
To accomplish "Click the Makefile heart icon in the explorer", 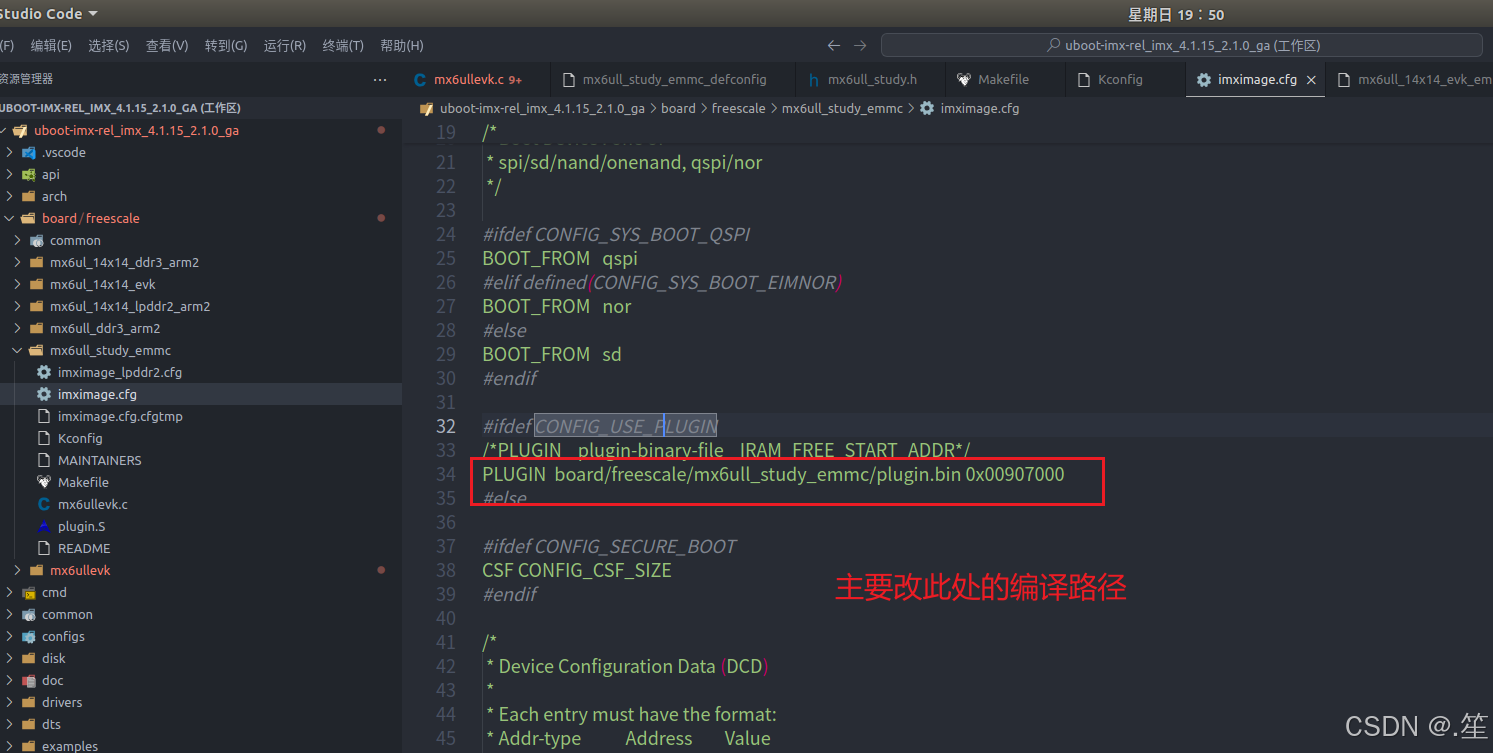I will [43, 482].
